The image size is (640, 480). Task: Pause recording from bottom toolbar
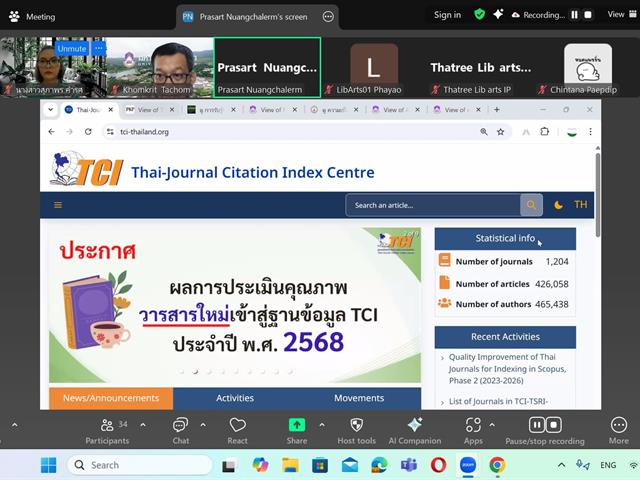(x=536, y=425)
